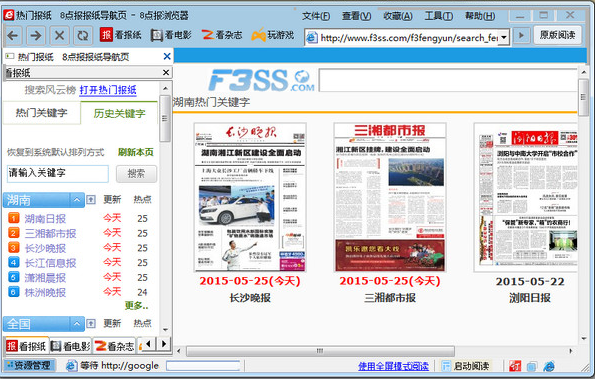
Task: Open the 工具(T) menu
Action: tap(439, 16)
